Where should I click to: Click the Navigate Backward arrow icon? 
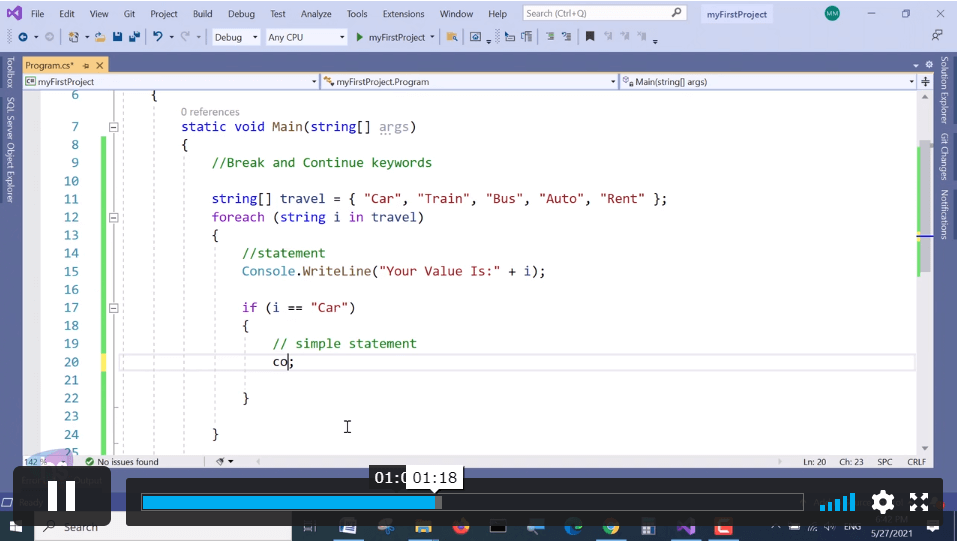click(23, 37)
